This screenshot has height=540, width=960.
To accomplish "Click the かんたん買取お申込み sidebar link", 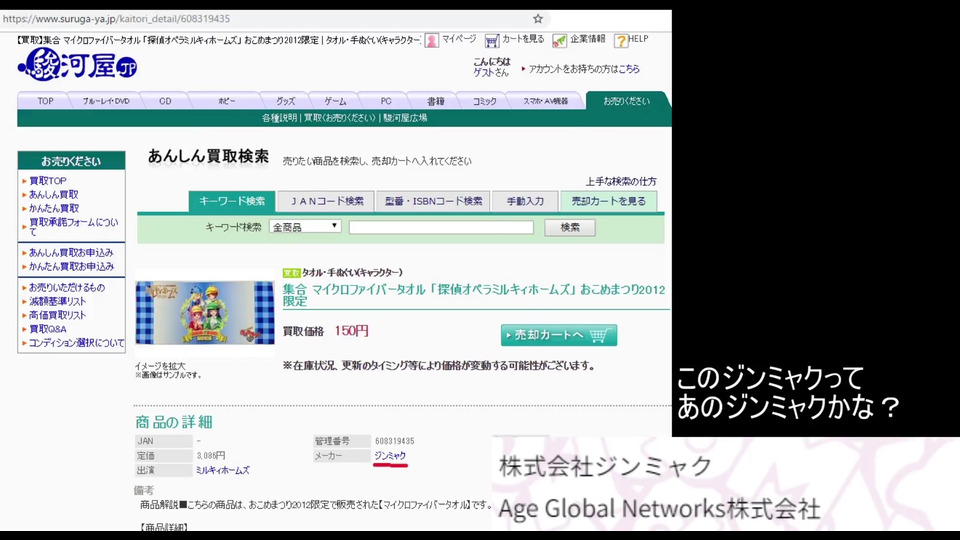I will tap(71, 266).
